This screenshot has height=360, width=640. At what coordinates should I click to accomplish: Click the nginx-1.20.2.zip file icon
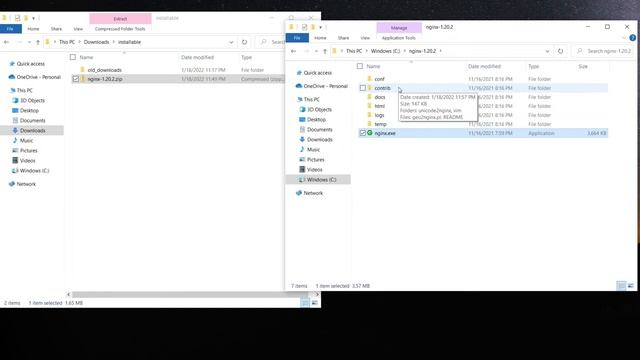tap(83, 79)
